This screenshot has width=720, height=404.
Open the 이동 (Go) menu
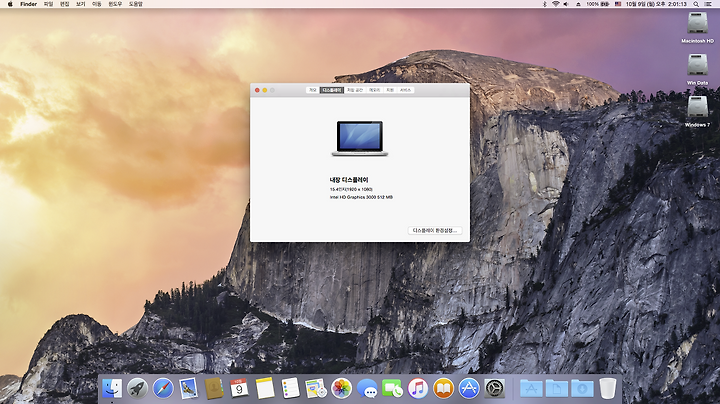point(96,4)
